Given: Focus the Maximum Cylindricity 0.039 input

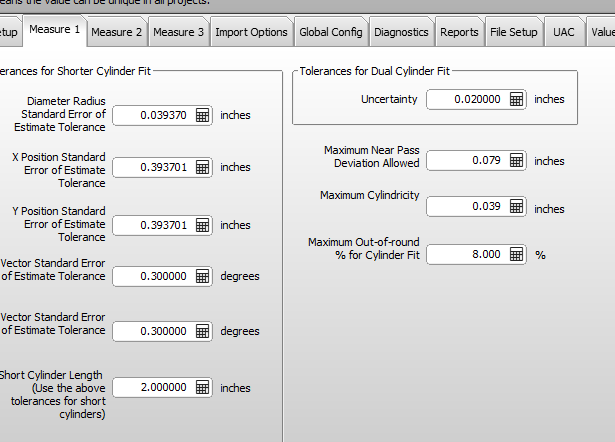Looking at the screenshot, I should (x=467, y=207).
